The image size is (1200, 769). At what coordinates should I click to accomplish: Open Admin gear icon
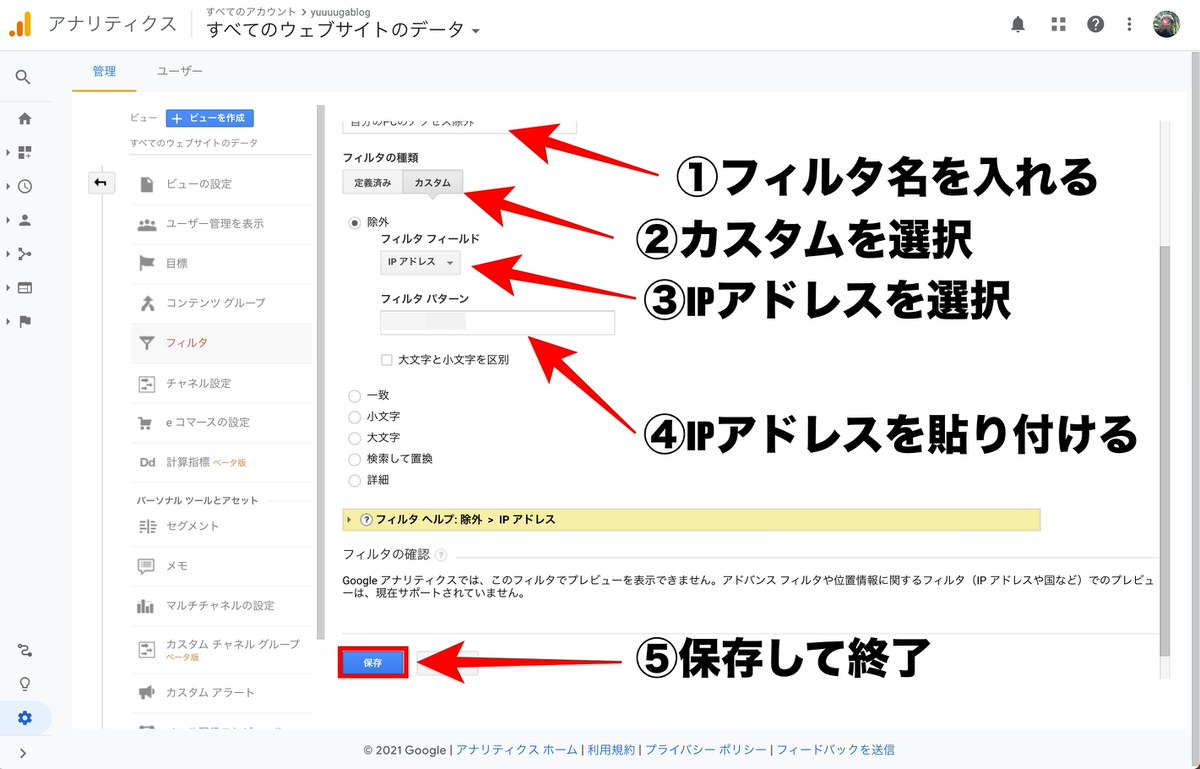click(25, 718)
